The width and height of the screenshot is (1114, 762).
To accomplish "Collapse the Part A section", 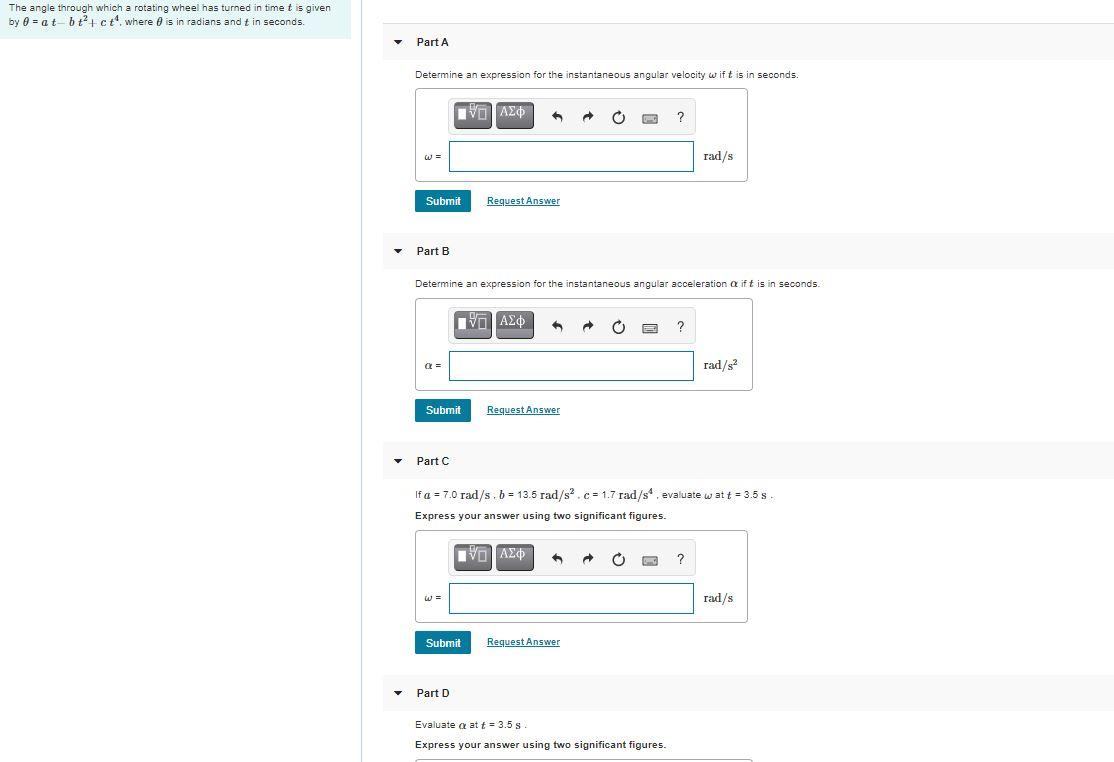I will click(x=398, y=42).
